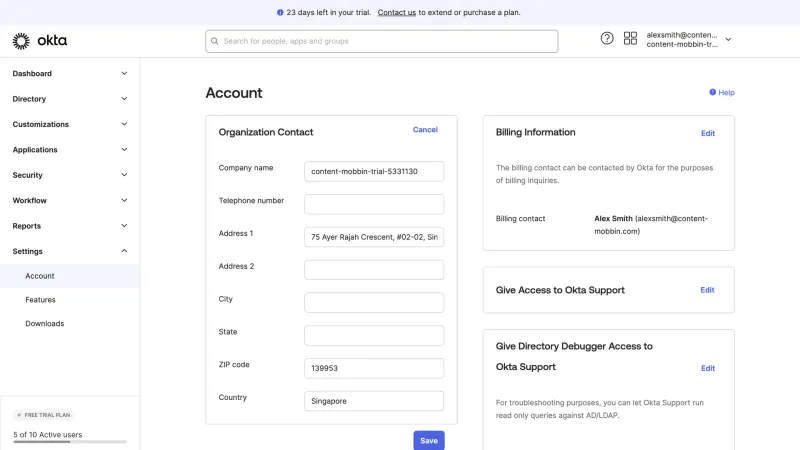Viewport: 800px width, 450px height.
Task: Open Workflow in the sidebar
Action: pos(30,201)
